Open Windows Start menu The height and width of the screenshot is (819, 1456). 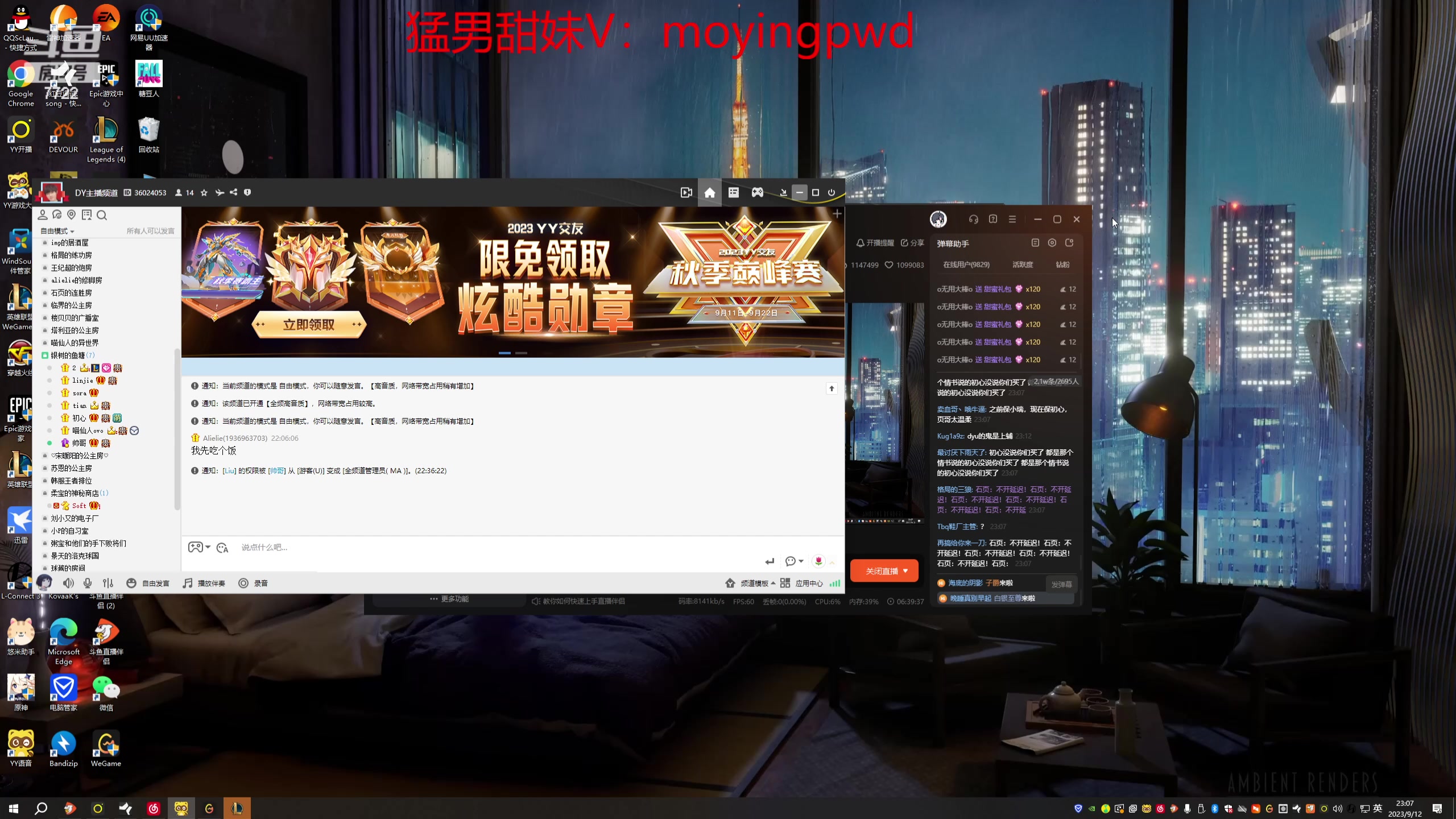(14, 808)
